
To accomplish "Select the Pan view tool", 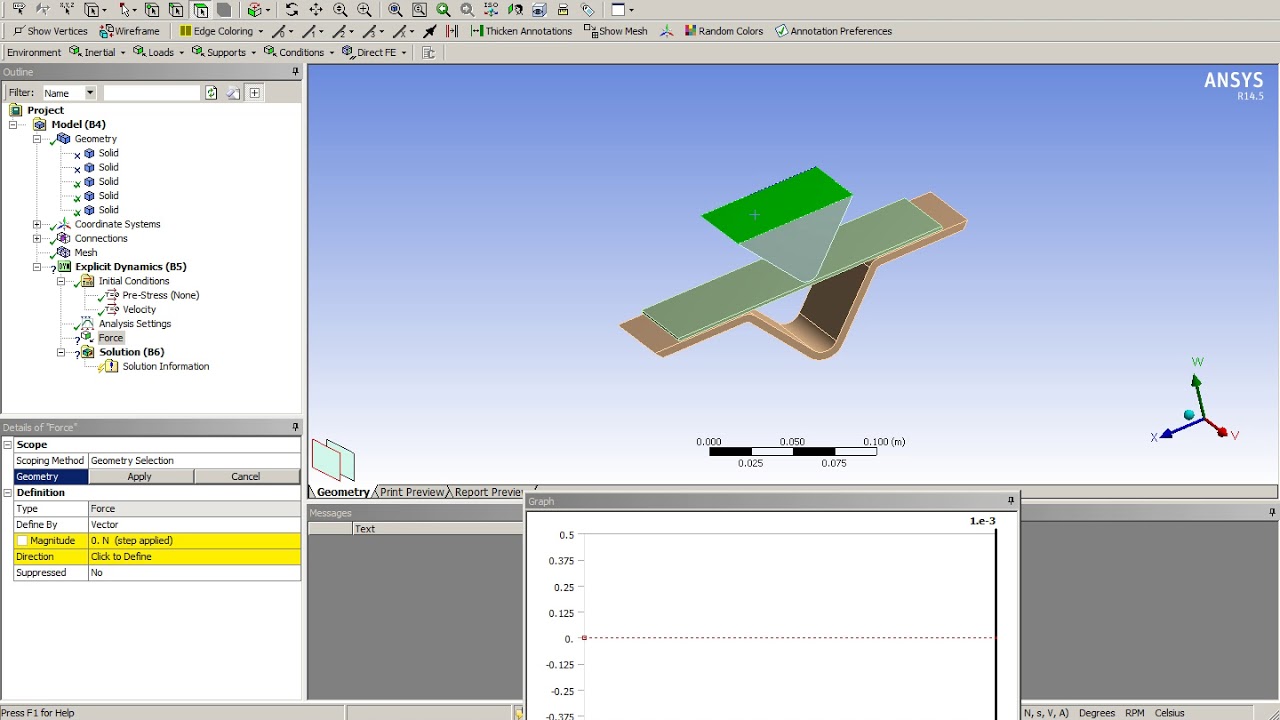I will click(x=316, y=9).
